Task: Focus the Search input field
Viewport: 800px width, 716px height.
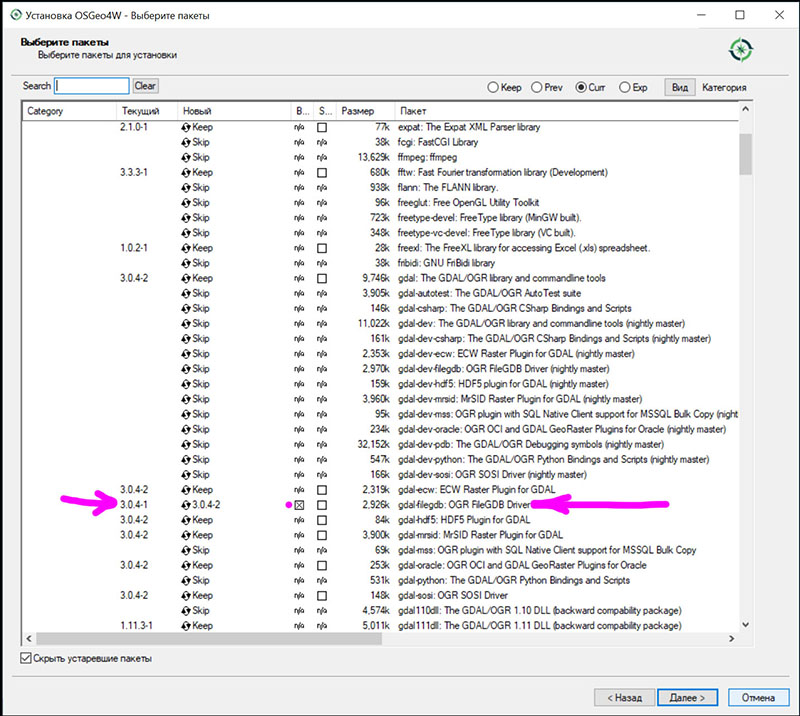Action: 92,87
